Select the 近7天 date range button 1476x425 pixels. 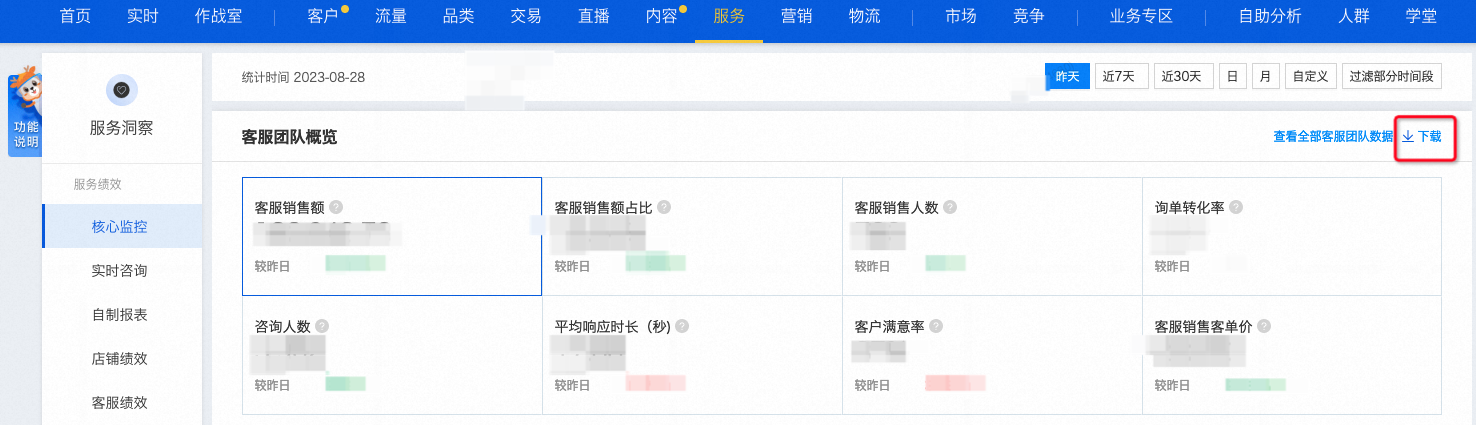1122,76
